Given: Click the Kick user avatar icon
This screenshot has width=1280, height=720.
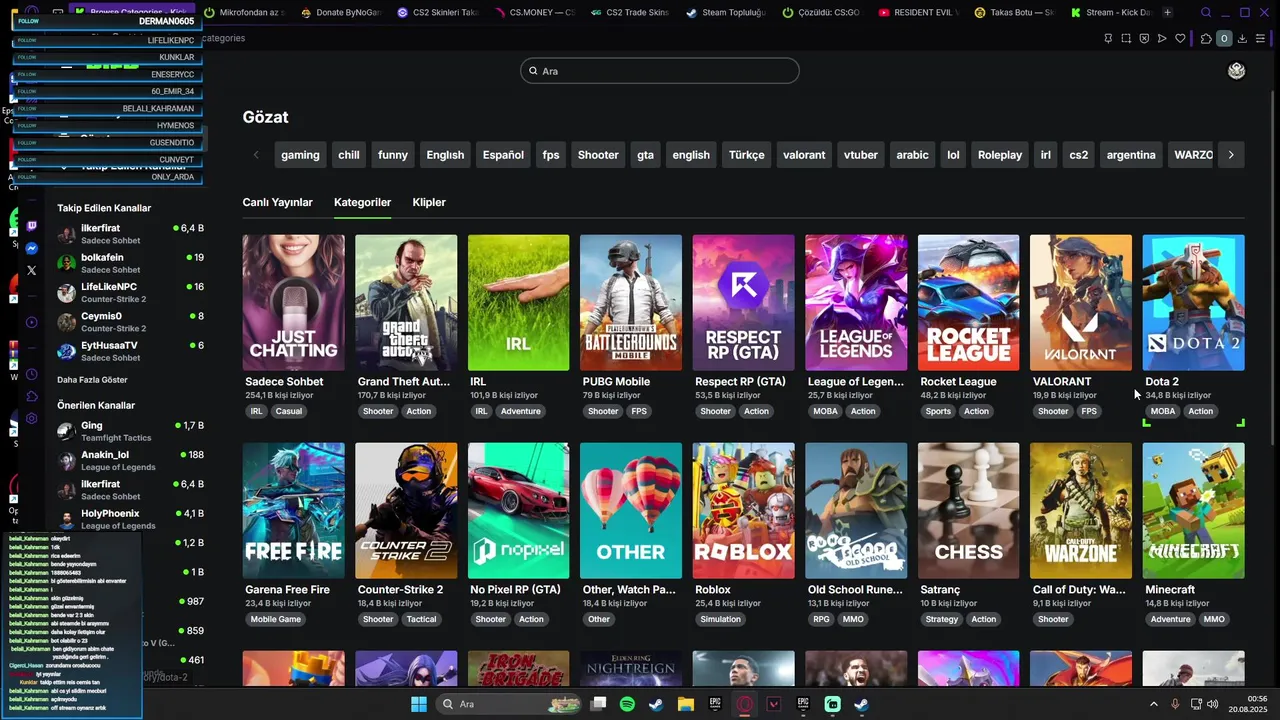Looking at the screenshot, I should pyautogui.click(x=1237, y=71).
